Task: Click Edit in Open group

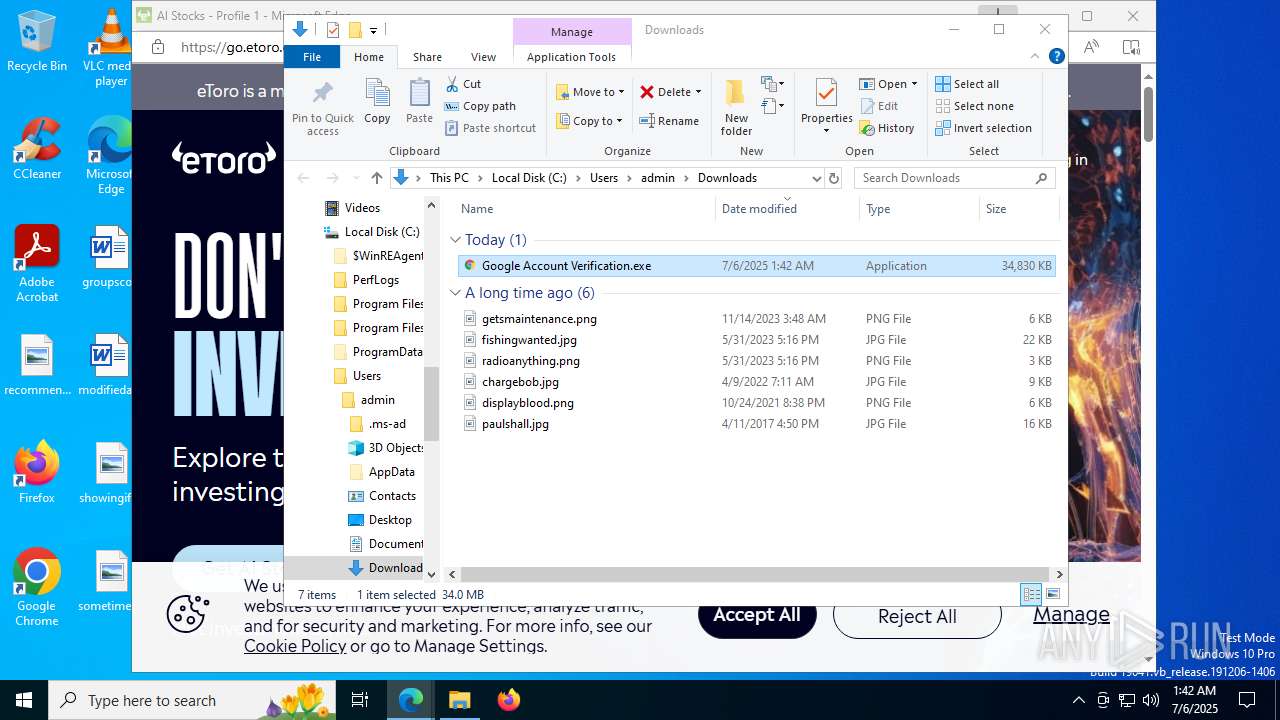Action: (x=879, y=106)
